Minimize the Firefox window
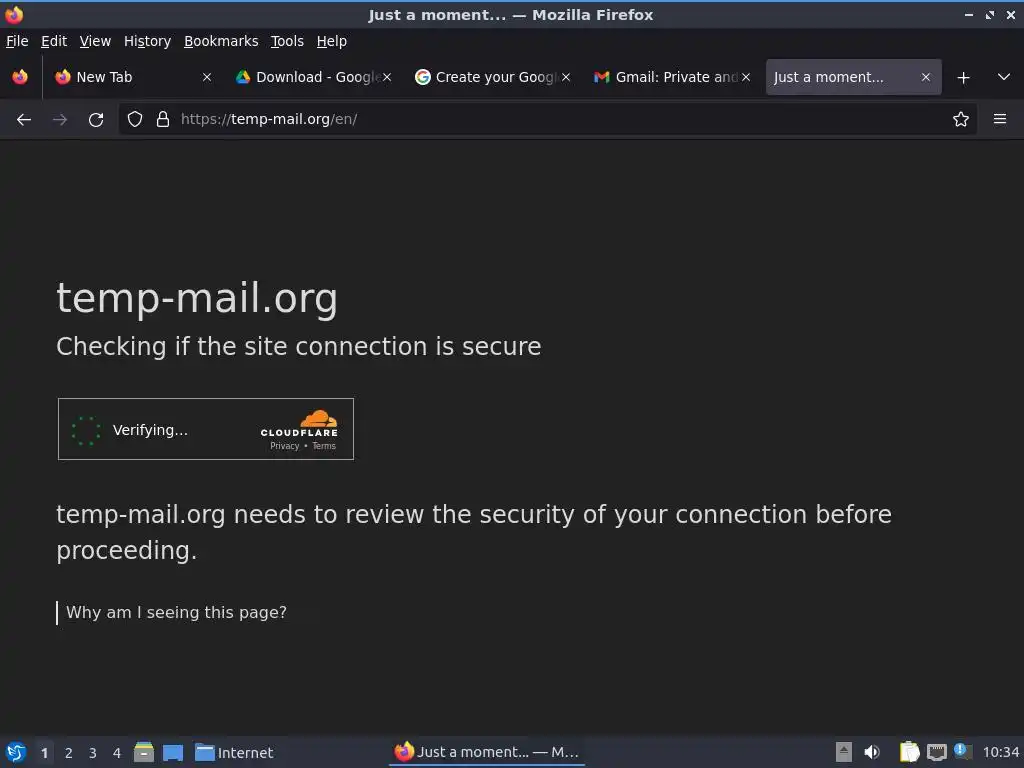 [x=969, y=14]
